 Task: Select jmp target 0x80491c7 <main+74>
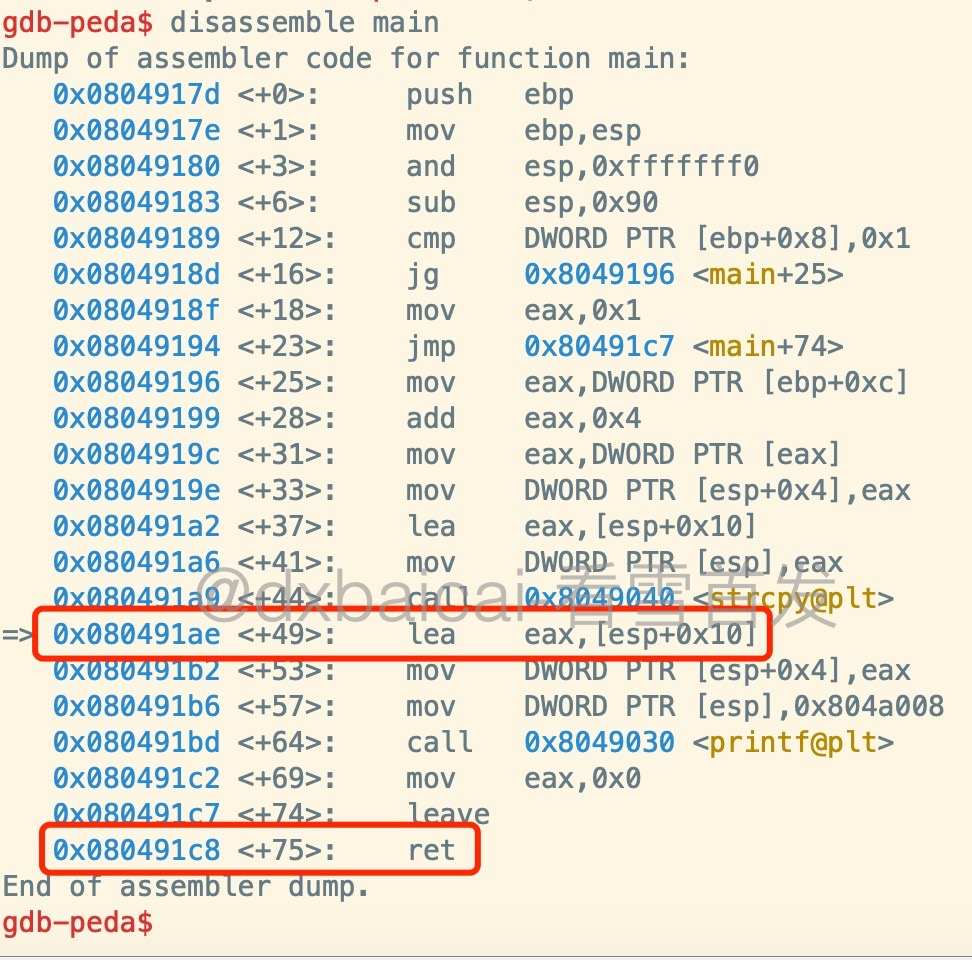pyautogui.click(x=684, y=346)
